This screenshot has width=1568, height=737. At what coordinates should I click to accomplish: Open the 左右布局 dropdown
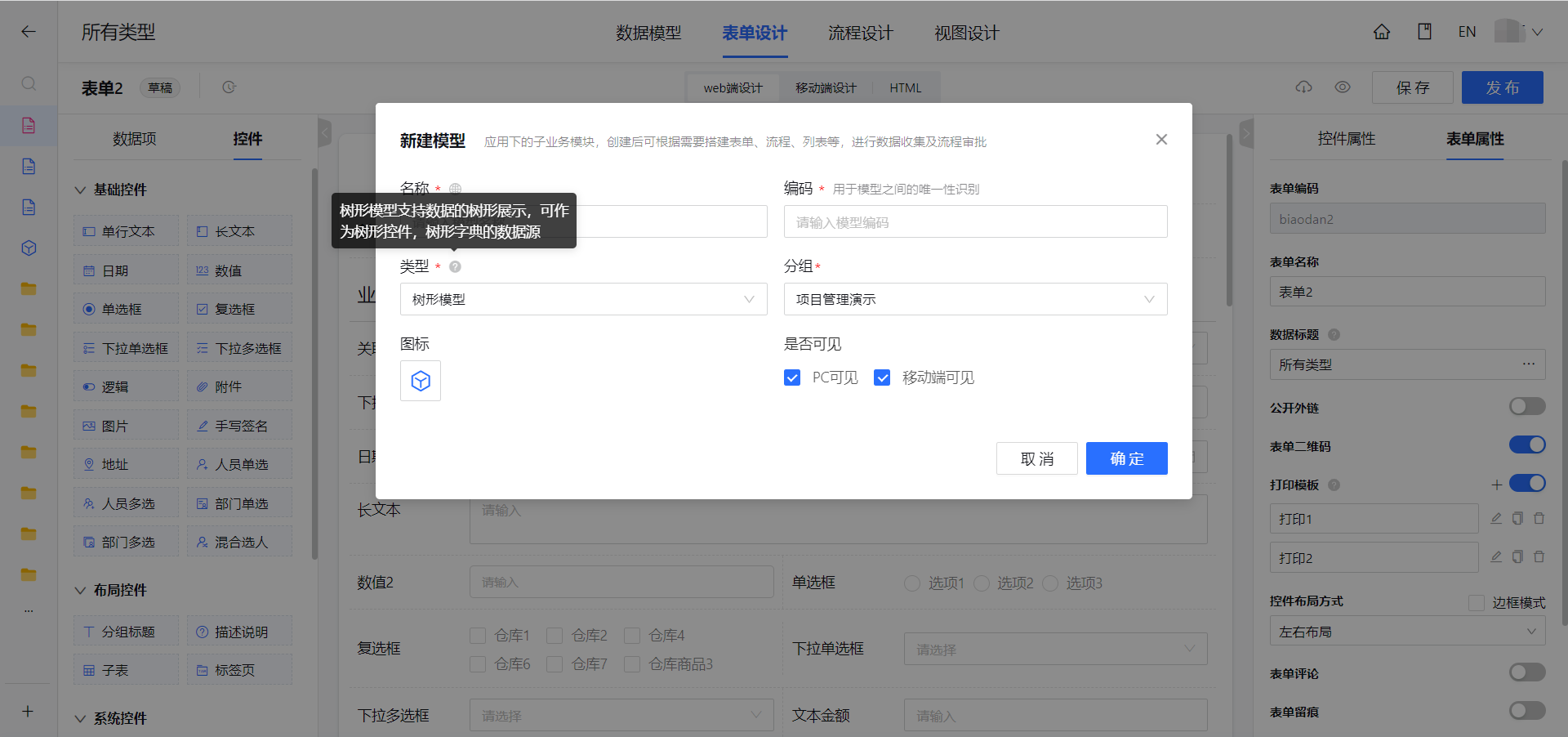tap(1408, 632)
